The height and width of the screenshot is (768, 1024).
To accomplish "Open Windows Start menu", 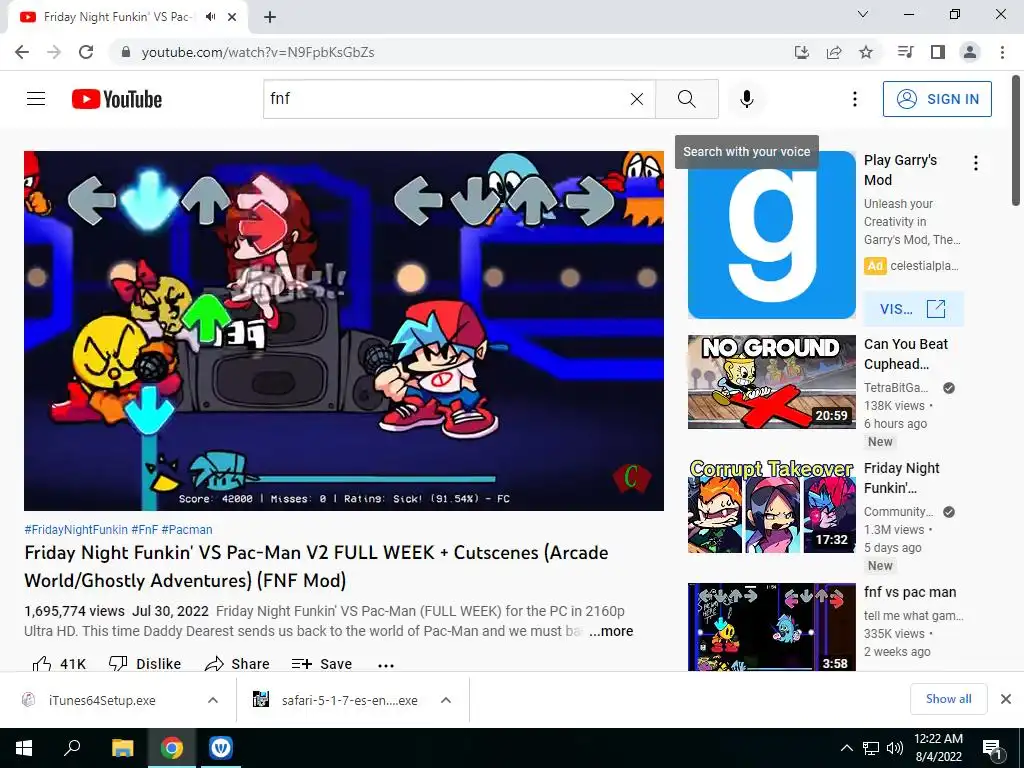I will (x=24, y=748).
